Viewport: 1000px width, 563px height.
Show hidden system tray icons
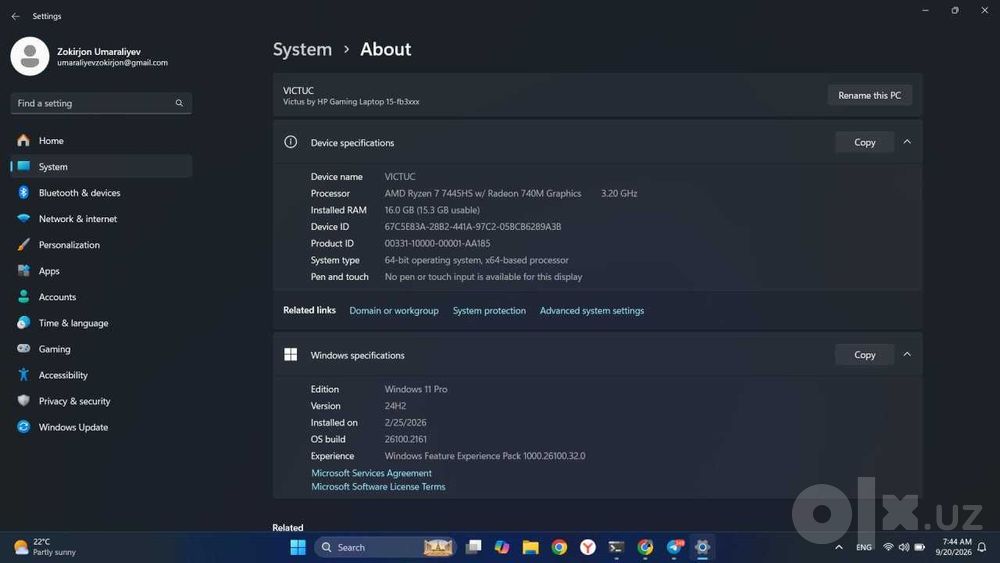(839, 547)
